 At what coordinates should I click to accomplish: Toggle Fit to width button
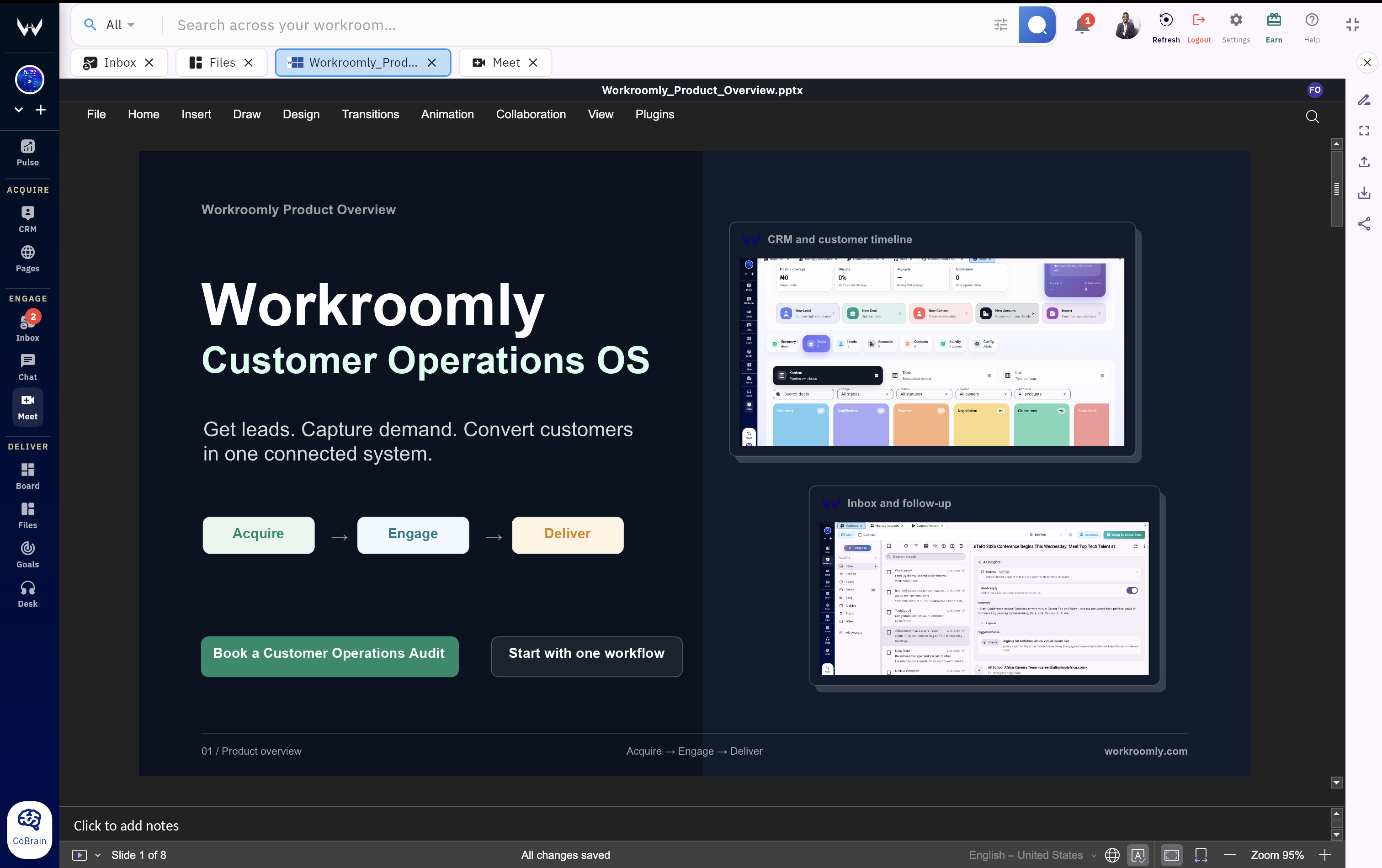pos(1201,855)
